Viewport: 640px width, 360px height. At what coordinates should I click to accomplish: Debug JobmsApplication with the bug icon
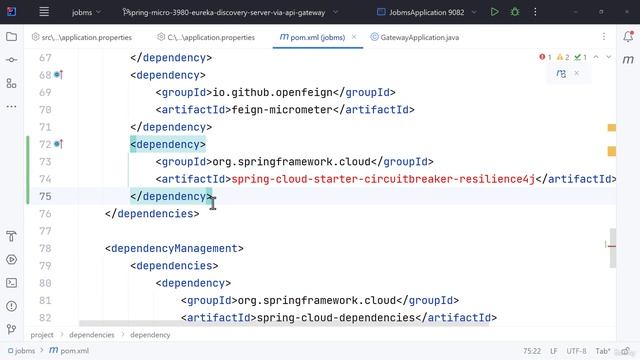(515, 12)
